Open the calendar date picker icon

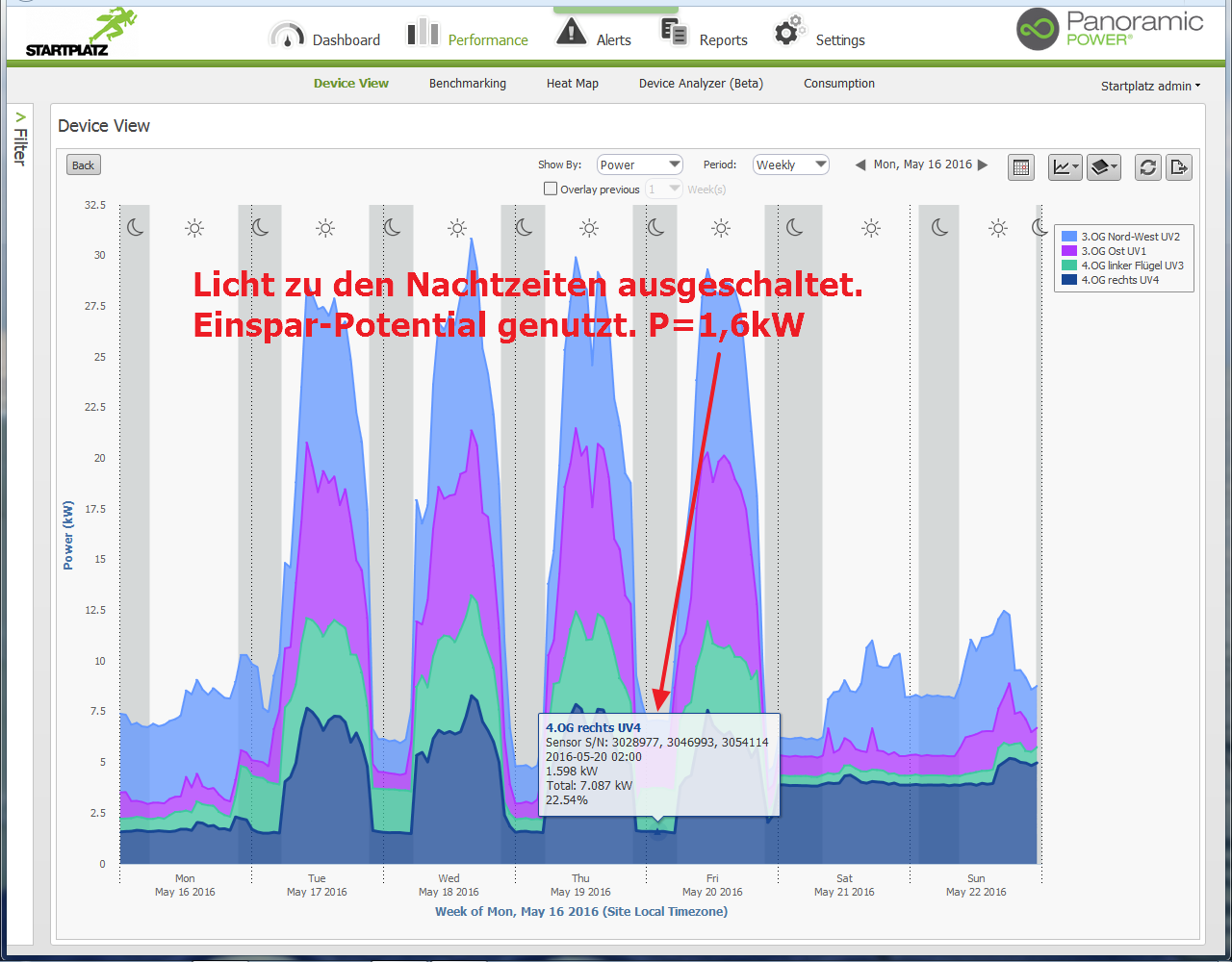pos(1021,167)
